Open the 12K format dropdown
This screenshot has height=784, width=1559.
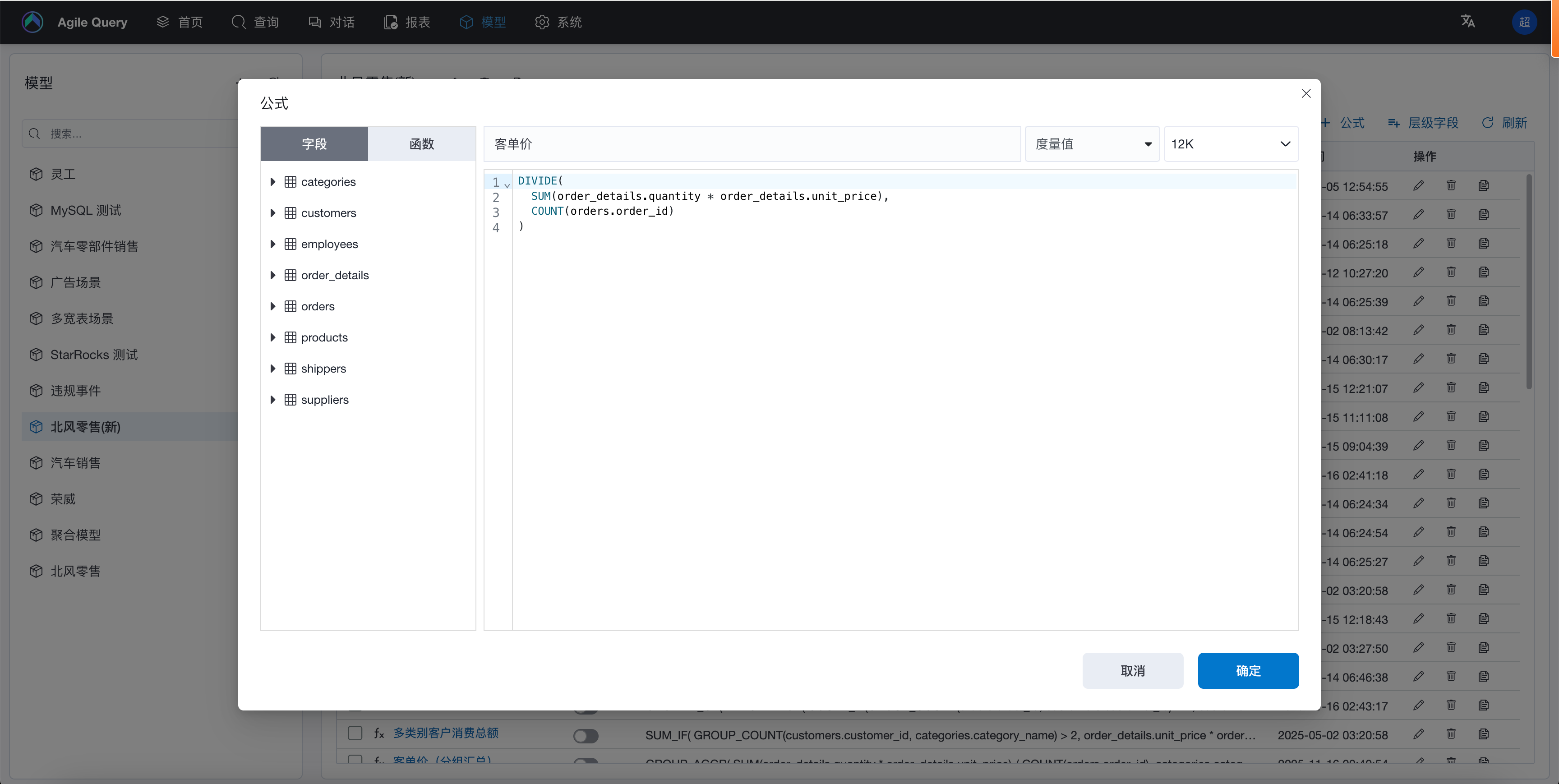pos(1231,144)
